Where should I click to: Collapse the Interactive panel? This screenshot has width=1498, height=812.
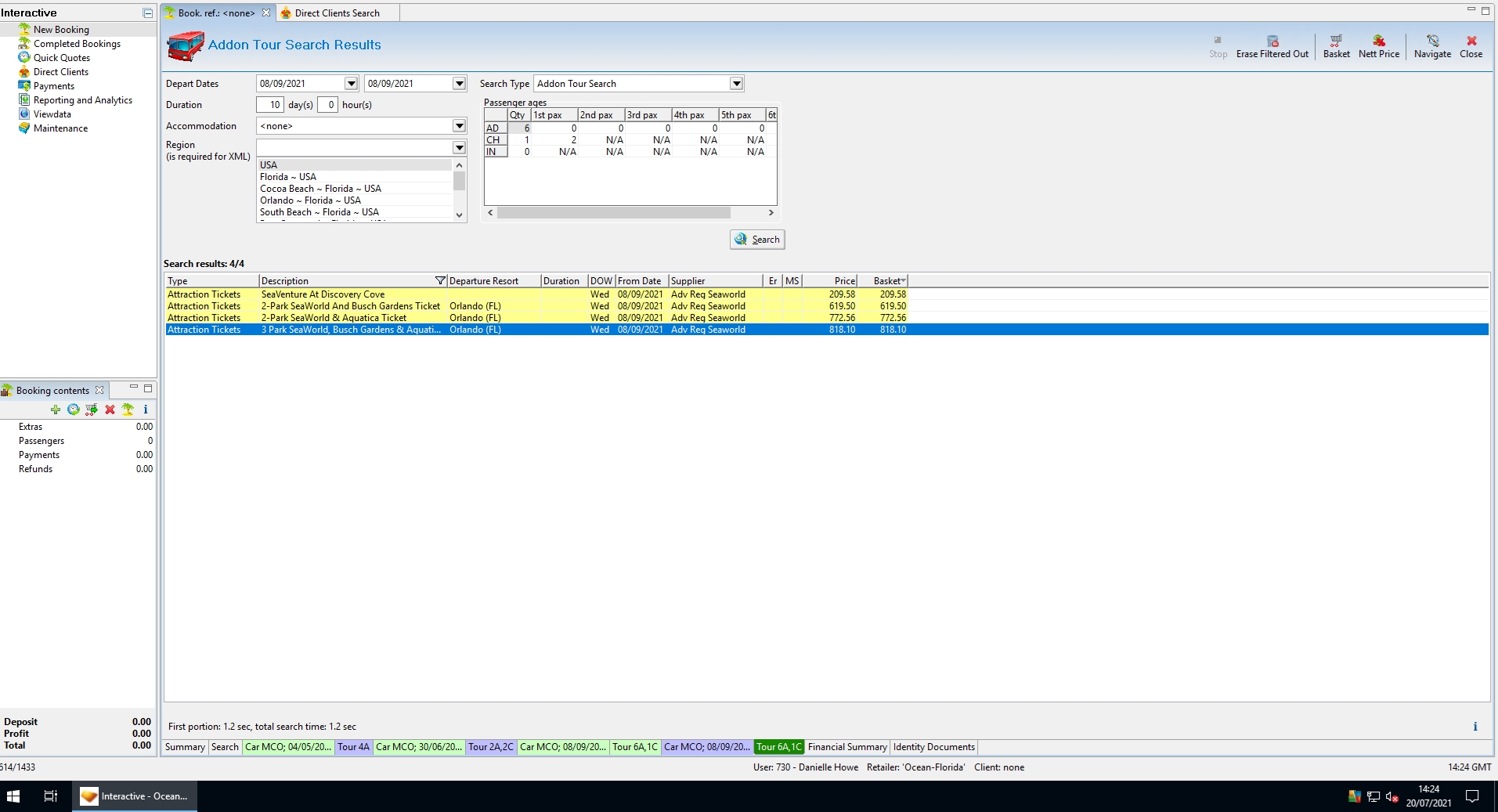click(147, 13)
